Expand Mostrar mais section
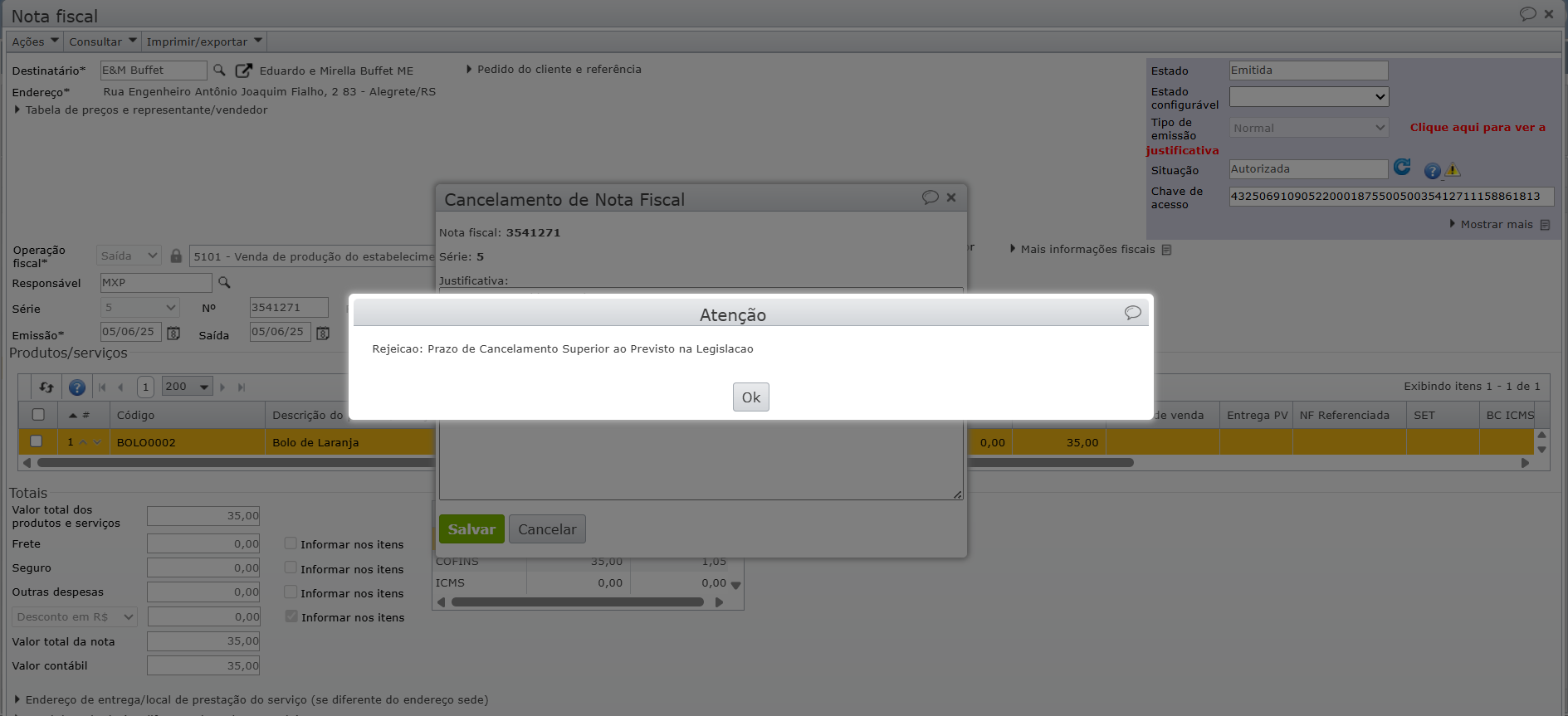 point(1492,225)
